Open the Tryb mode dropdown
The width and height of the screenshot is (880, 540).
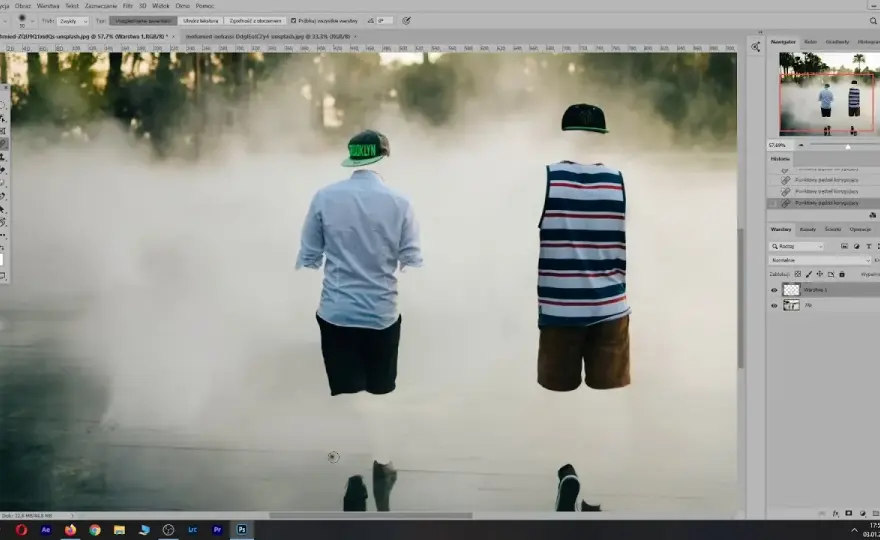[73, 21]
